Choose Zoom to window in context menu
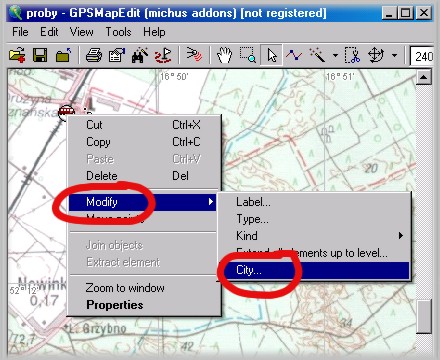The width and height of the screenshot is (440, 360). click(x=144, y=288)
